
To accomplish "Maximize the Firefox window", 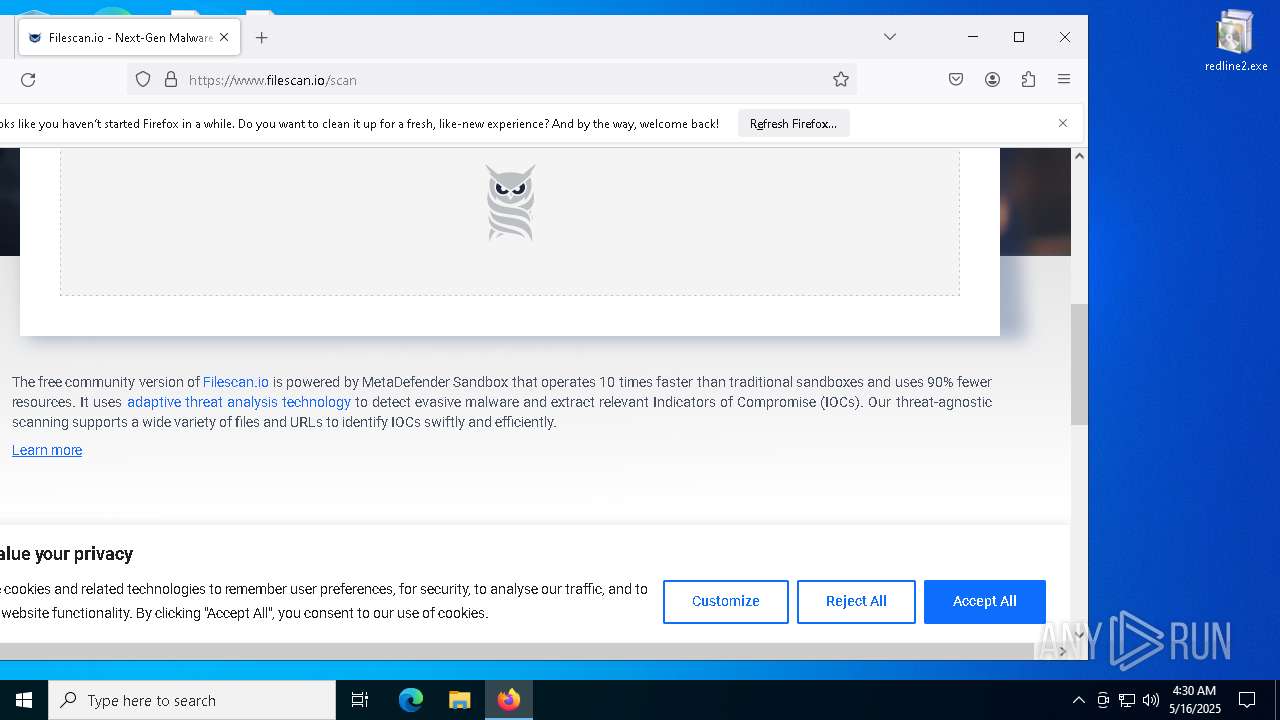I will pos(1019,37).
